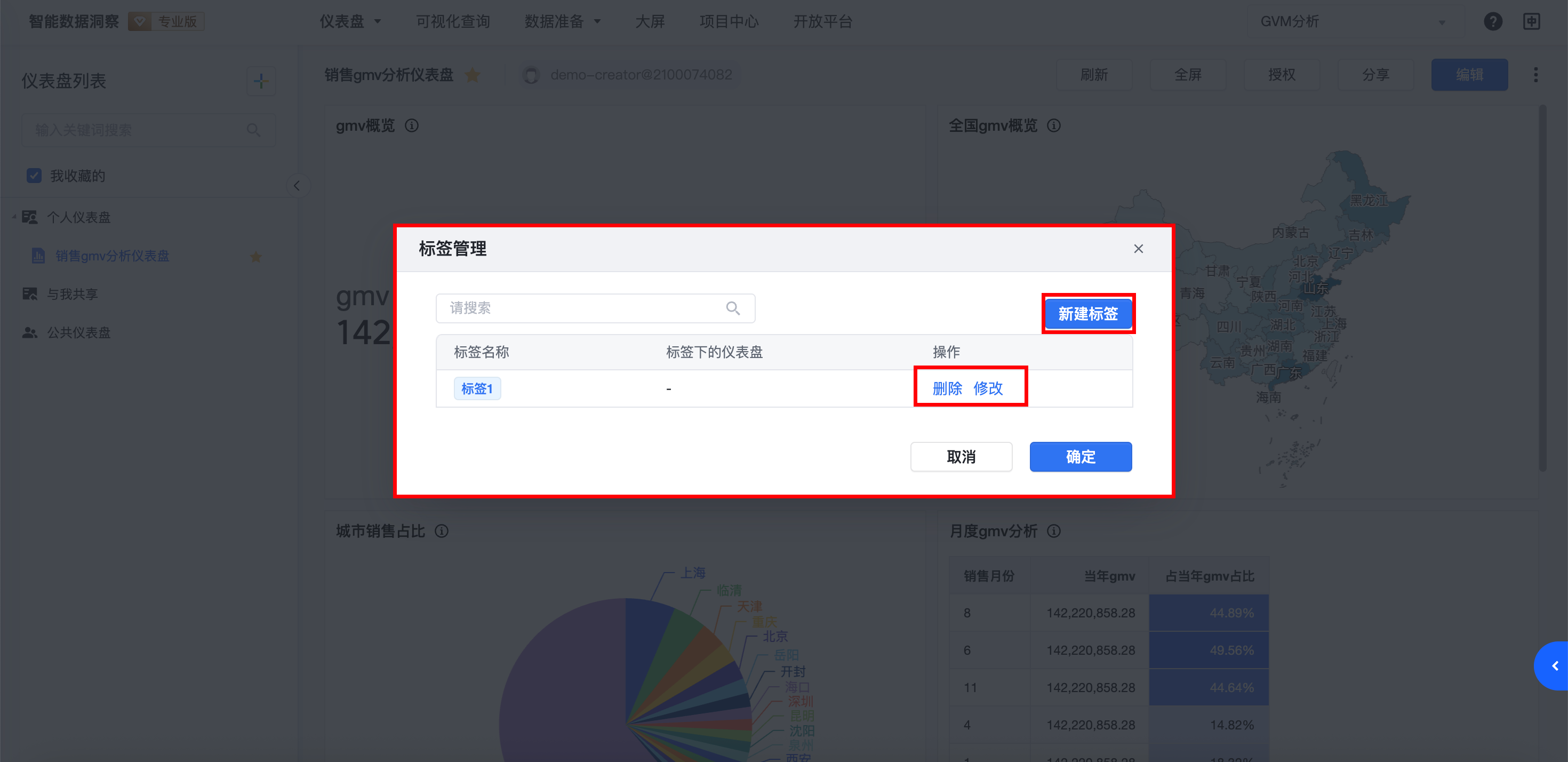
Task: Open the GVM分析 project dropdown
Action: pos(1351,22)
